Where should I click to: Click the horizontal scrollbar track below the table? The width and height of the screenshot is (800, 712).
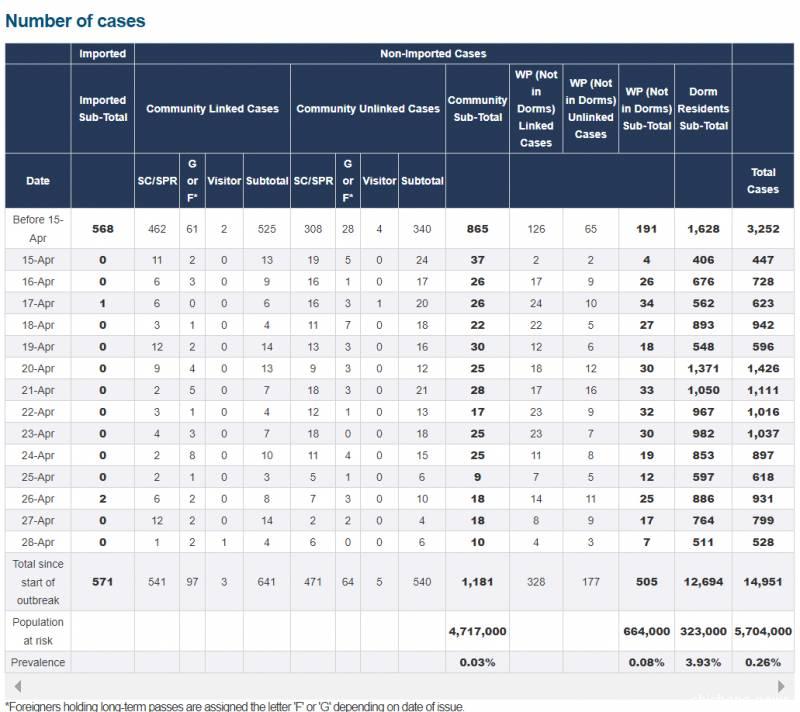click(400, 687)
